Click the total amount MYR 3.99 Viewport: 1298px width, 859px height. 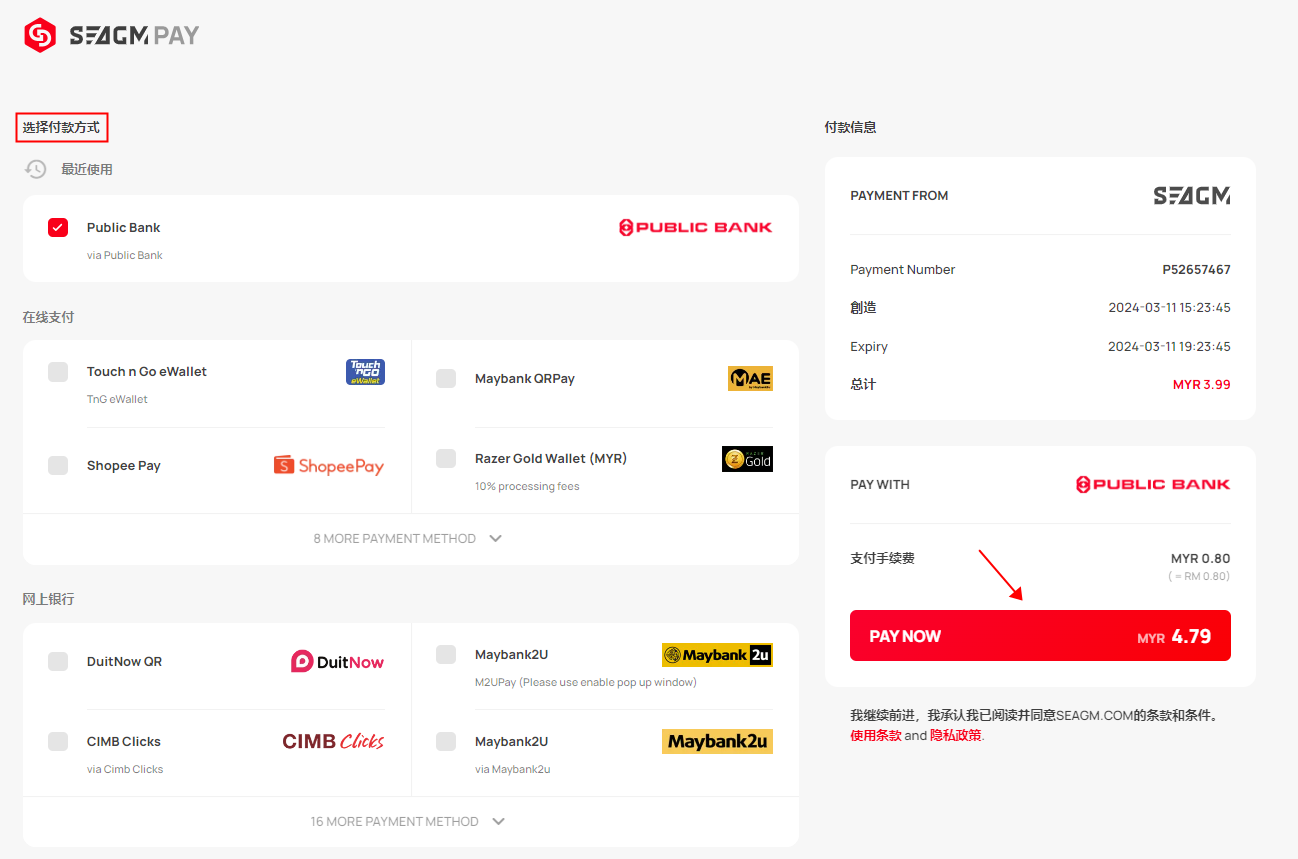(x=1202, y=384)
